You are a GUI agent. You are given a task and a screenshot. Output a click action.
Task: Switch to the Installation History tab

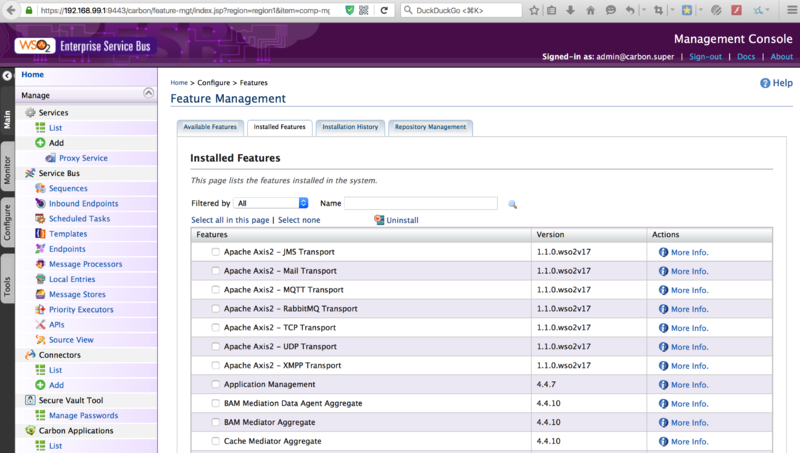pos(350,127)
